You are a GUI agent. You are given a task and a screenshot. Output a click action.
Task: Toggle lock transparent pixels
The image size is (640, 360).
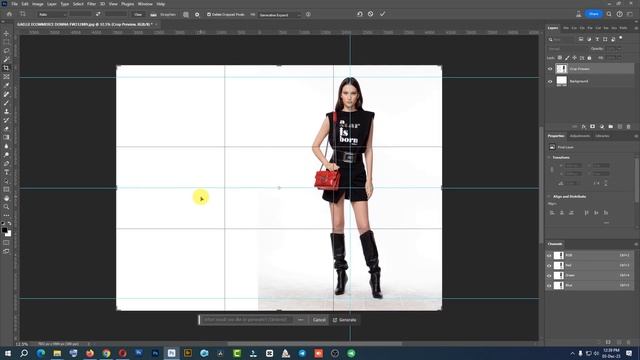[560, 58]
